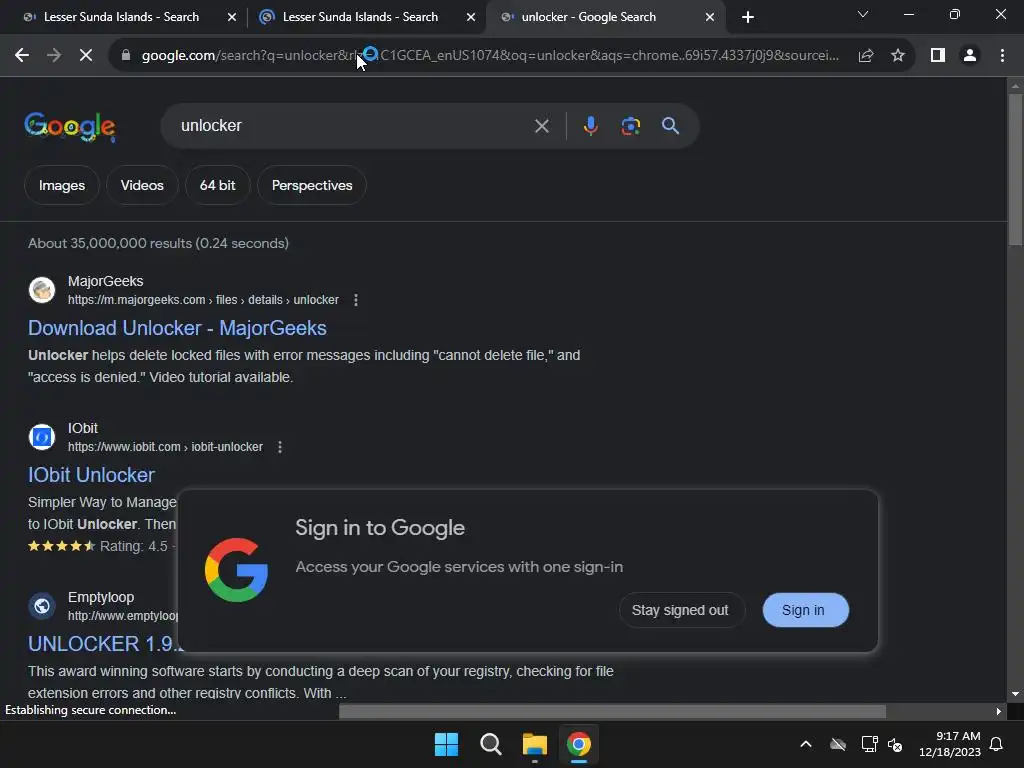Click the IObit site favicon
Viewport: 1024px width, 768px height.
pyautogui.click(x=42, y=437)
